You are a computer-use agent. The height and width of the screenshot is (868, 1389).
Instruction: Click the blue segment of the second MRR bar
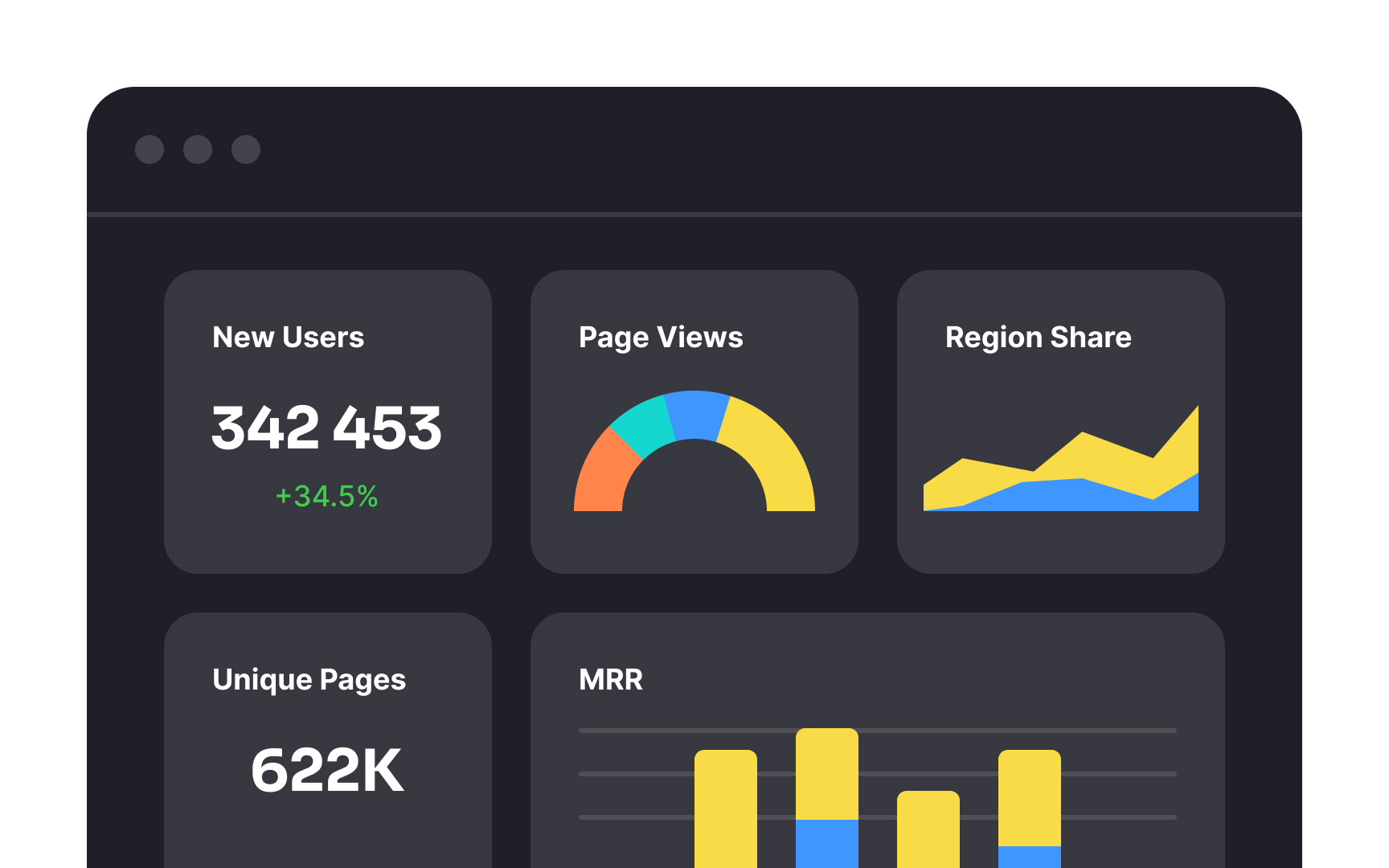click(826, 844)
